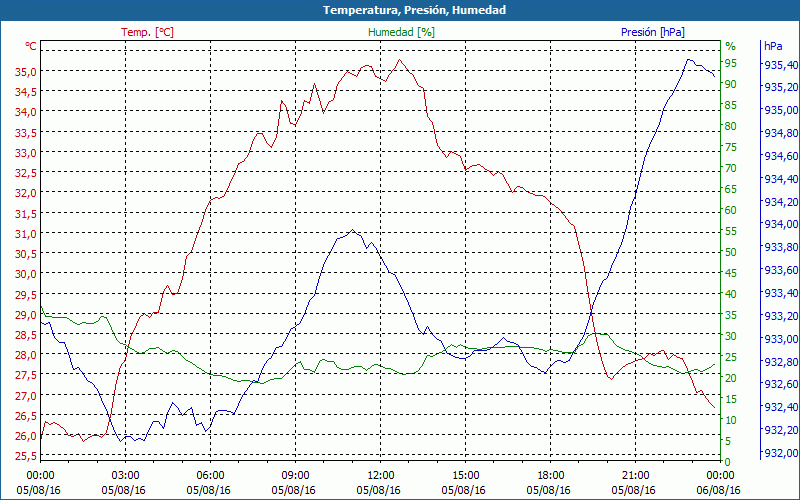Screen dimensions: 800x500
Task: Click the 95 humidity axis value
Action: click(731, 63)
